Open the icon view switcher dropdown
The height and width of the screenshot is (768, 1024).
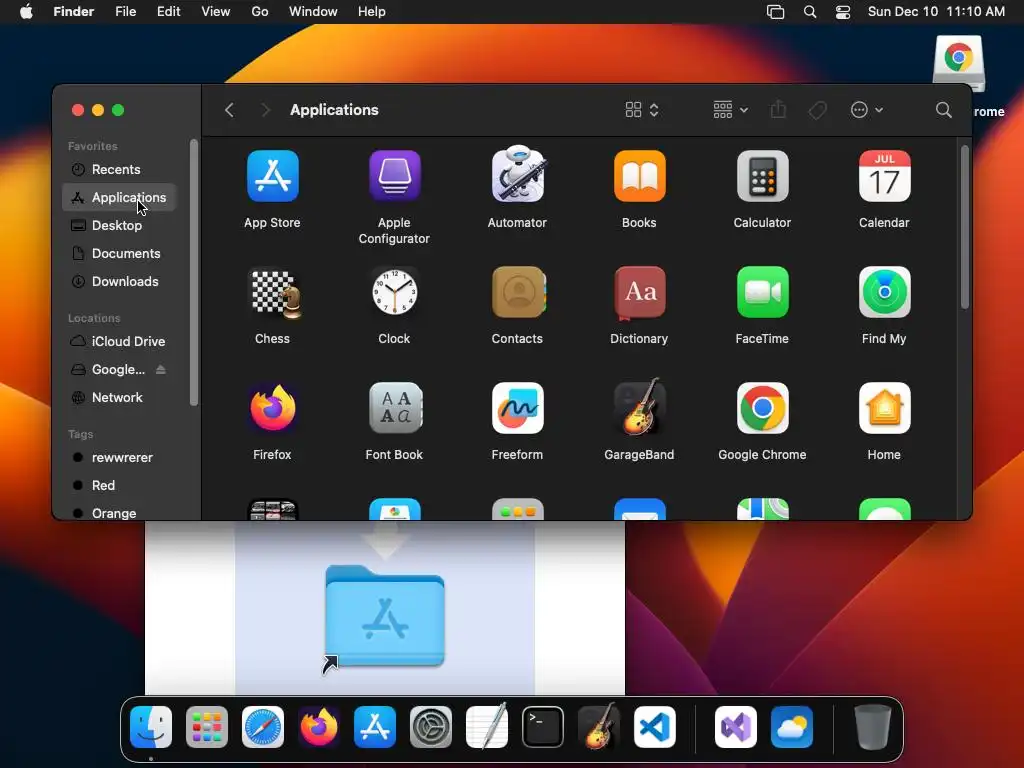(x=642, y=110)
